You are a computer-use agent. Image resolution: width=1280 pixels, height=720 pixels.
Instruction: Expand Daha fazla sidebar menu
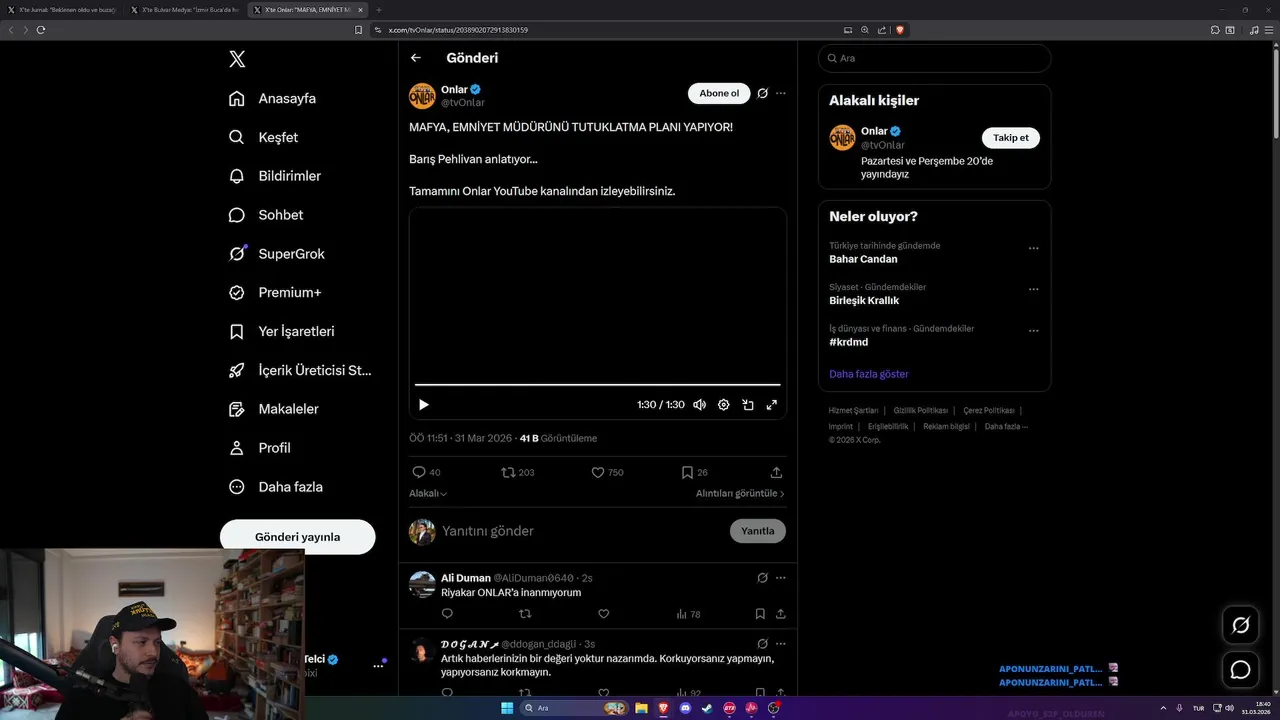276,487
